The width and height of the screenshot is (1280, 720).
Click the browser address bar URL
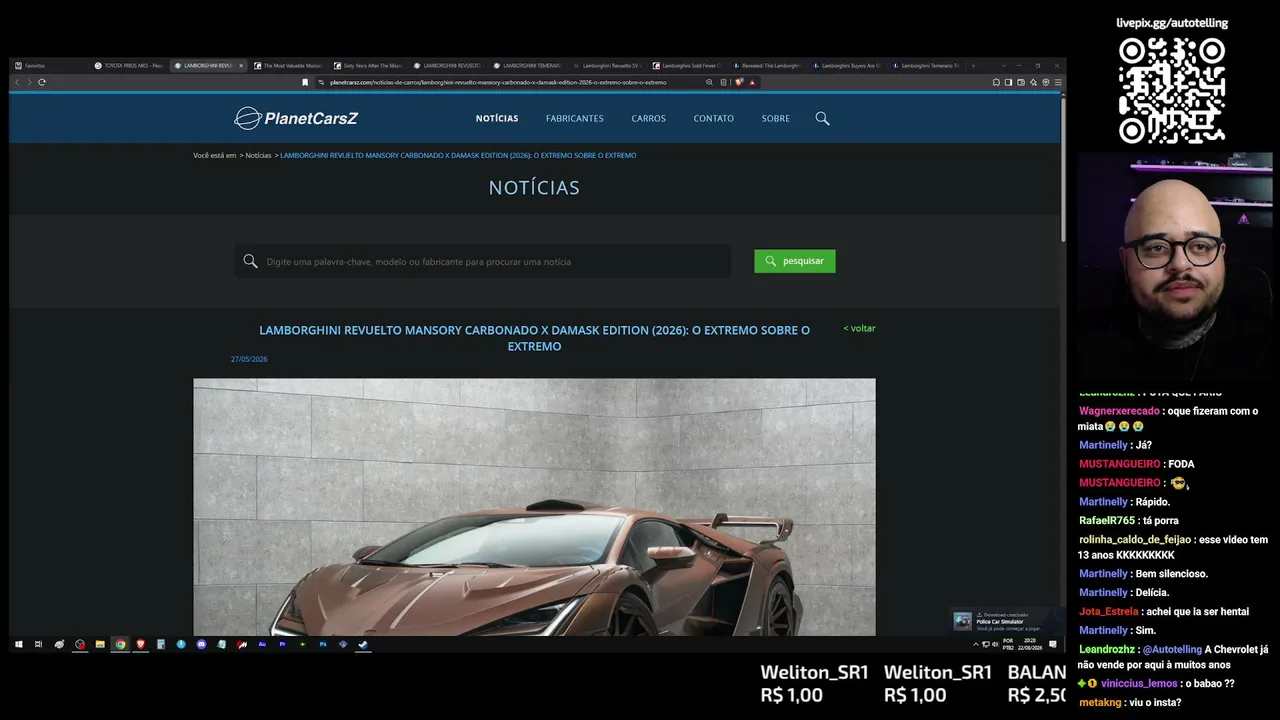click(498, 82)
